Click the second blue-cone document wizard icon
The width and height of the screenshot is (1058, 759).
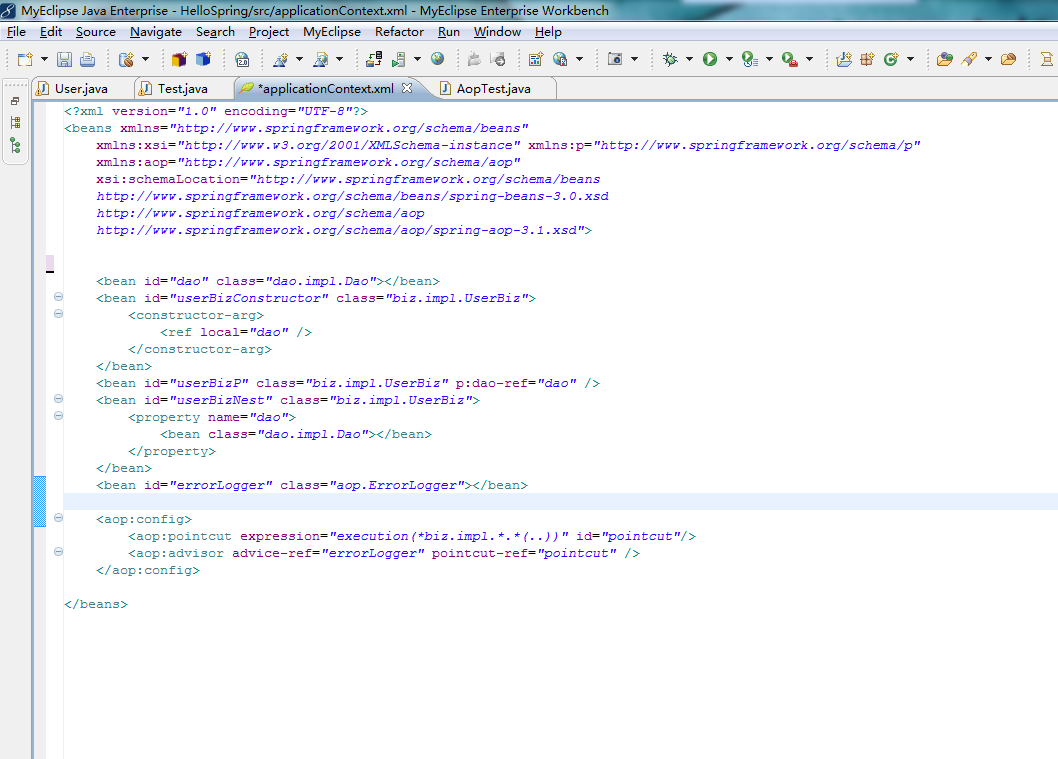(x=321, y=59)
